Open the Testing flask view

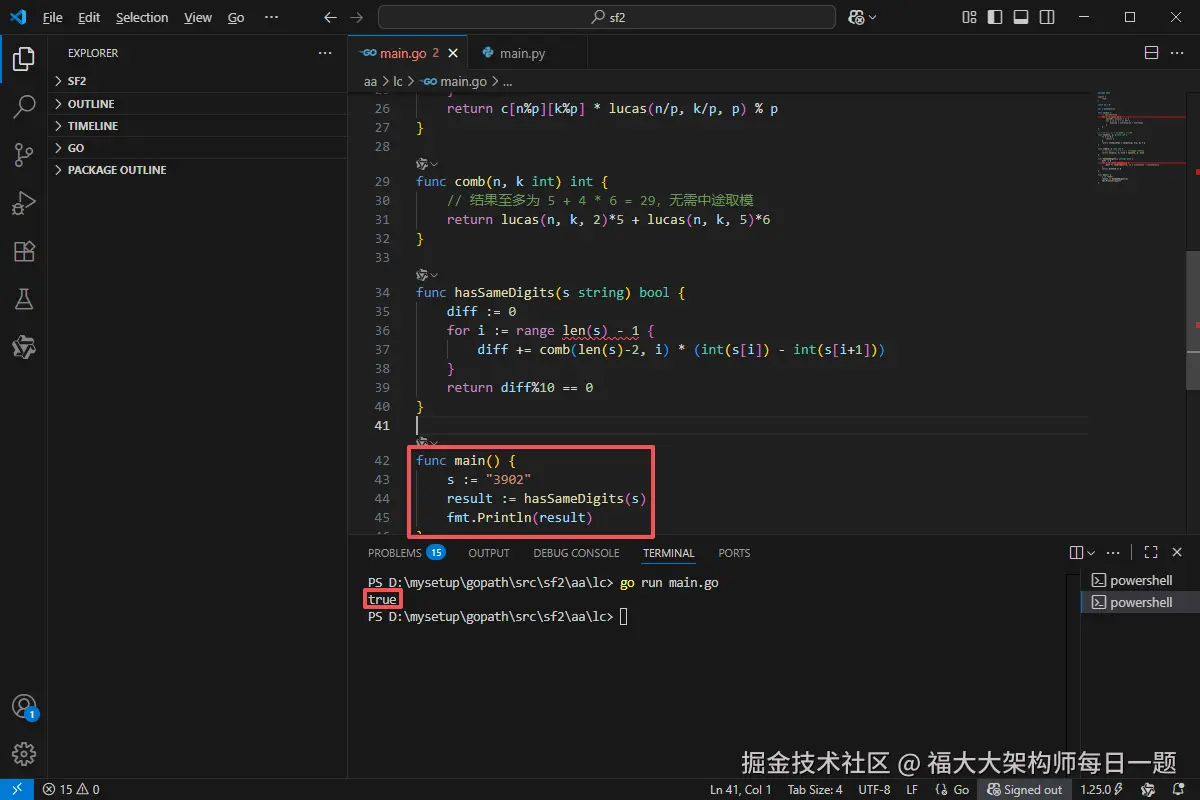pos(24,299)
